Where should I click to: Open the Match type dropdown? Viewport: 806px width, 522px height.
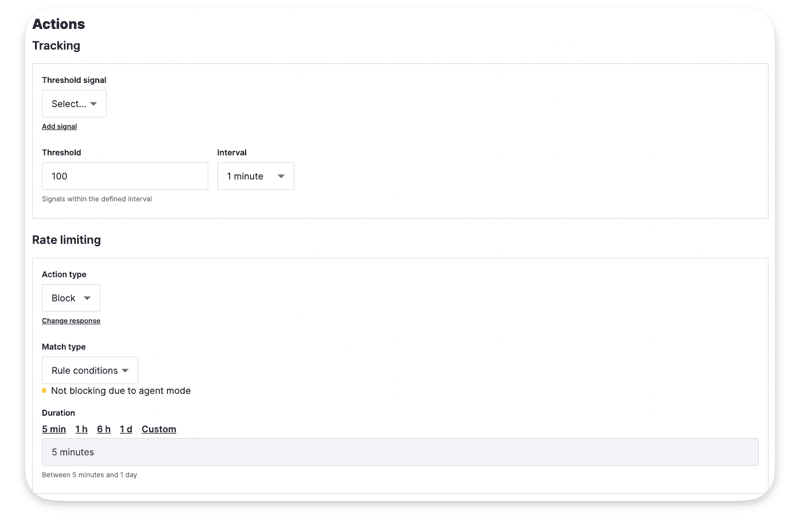click(x=89, y=371)
